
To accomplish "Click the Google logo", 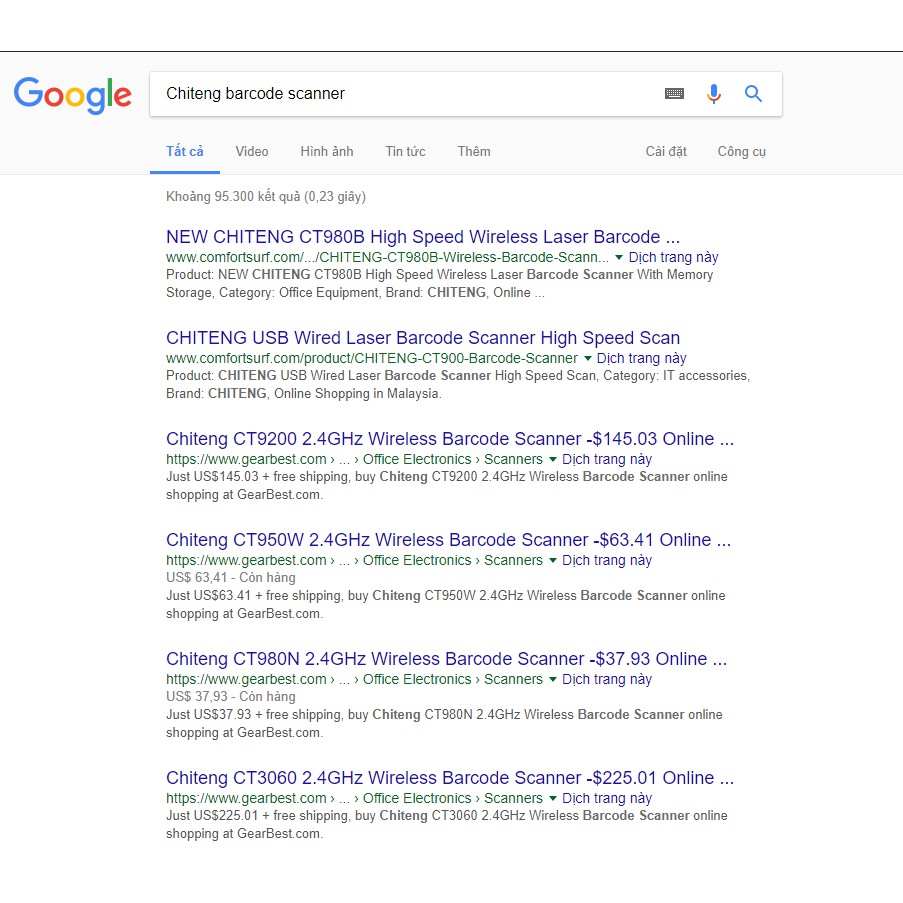I will pyautogui.click(x=72, y=94).
